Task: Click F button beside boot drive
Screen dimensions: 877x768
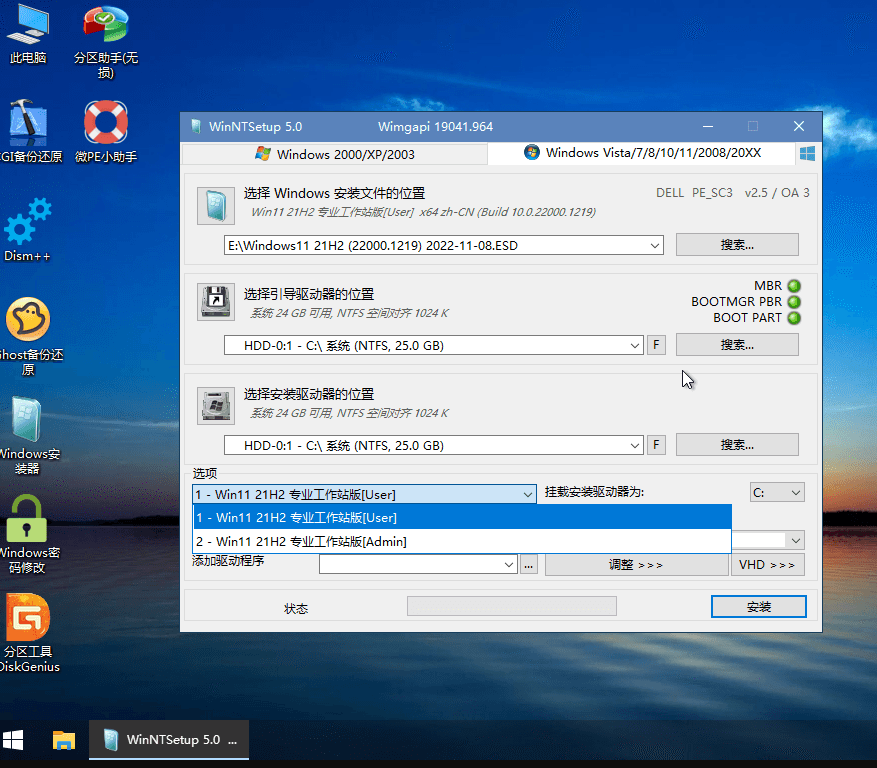Action: click(656, 345)
